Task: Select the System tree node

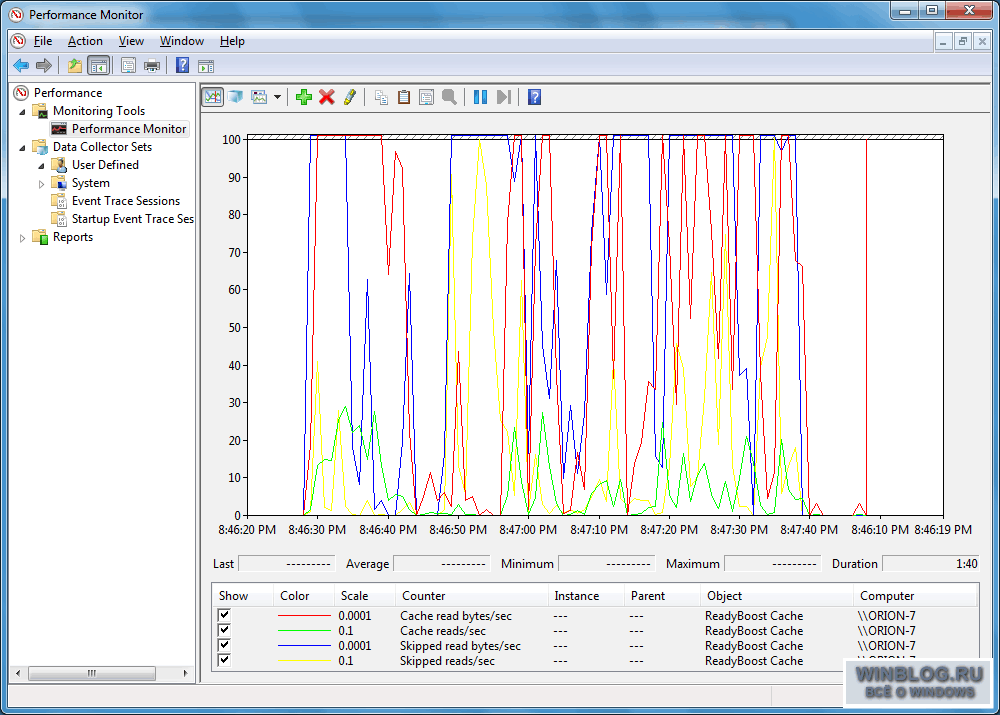Action: [91, 183]
